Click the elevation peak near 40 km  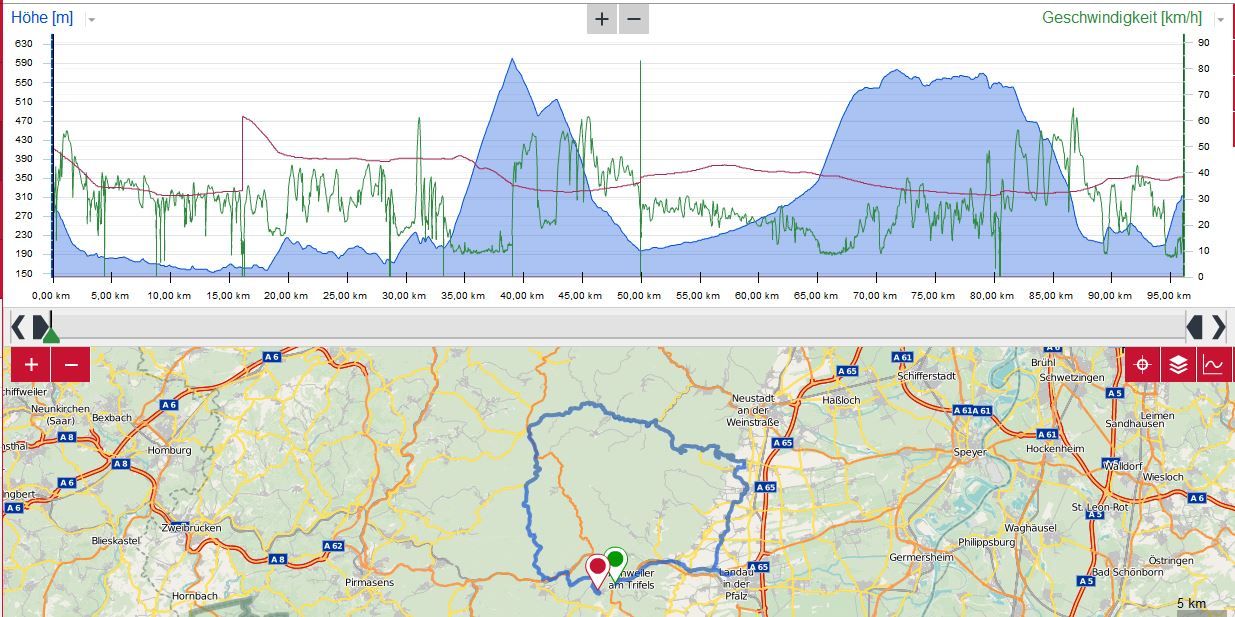click(512, 60)
